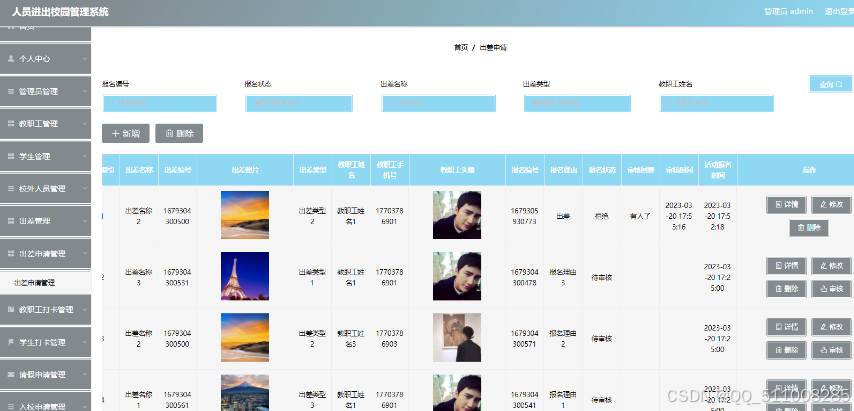This screenshot has height=411, width=854.
Task: Open the 校外人员管理 sidebar menu
Action: 45,189
